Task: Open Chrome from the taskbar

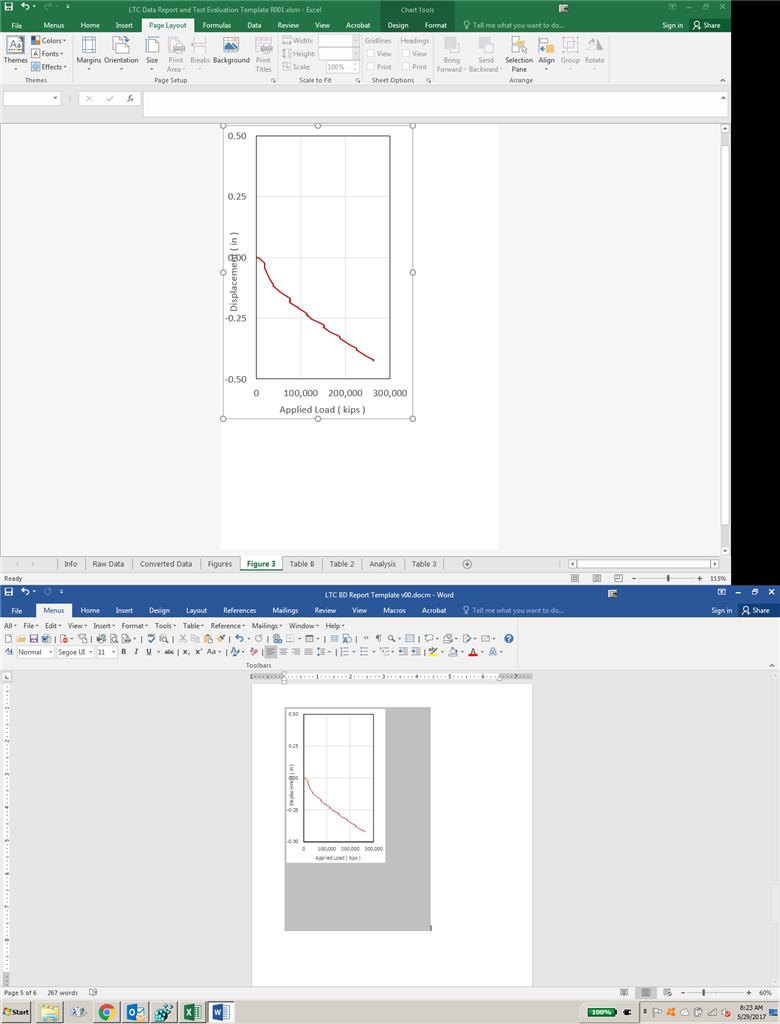Action: point(106,1012)
